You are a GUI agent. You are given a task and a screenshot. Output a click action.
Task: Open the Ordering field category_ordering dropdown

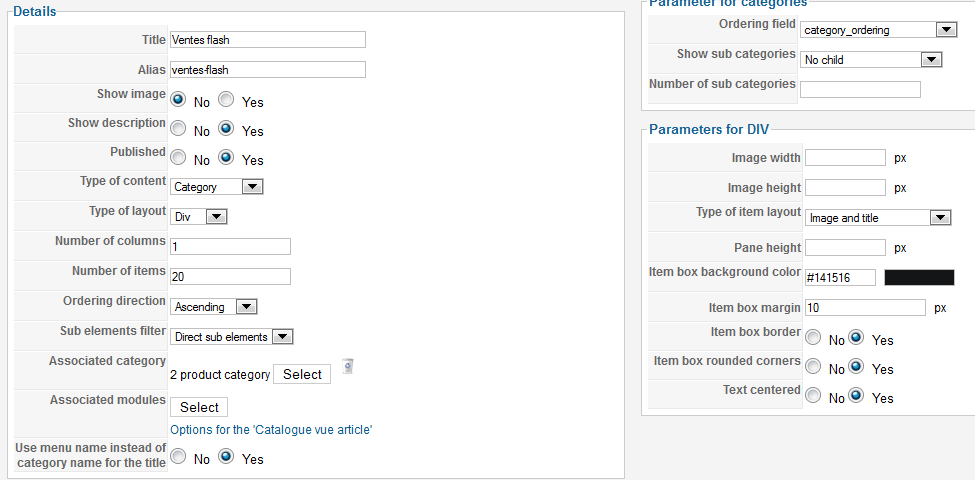click(x=878, y=30)
